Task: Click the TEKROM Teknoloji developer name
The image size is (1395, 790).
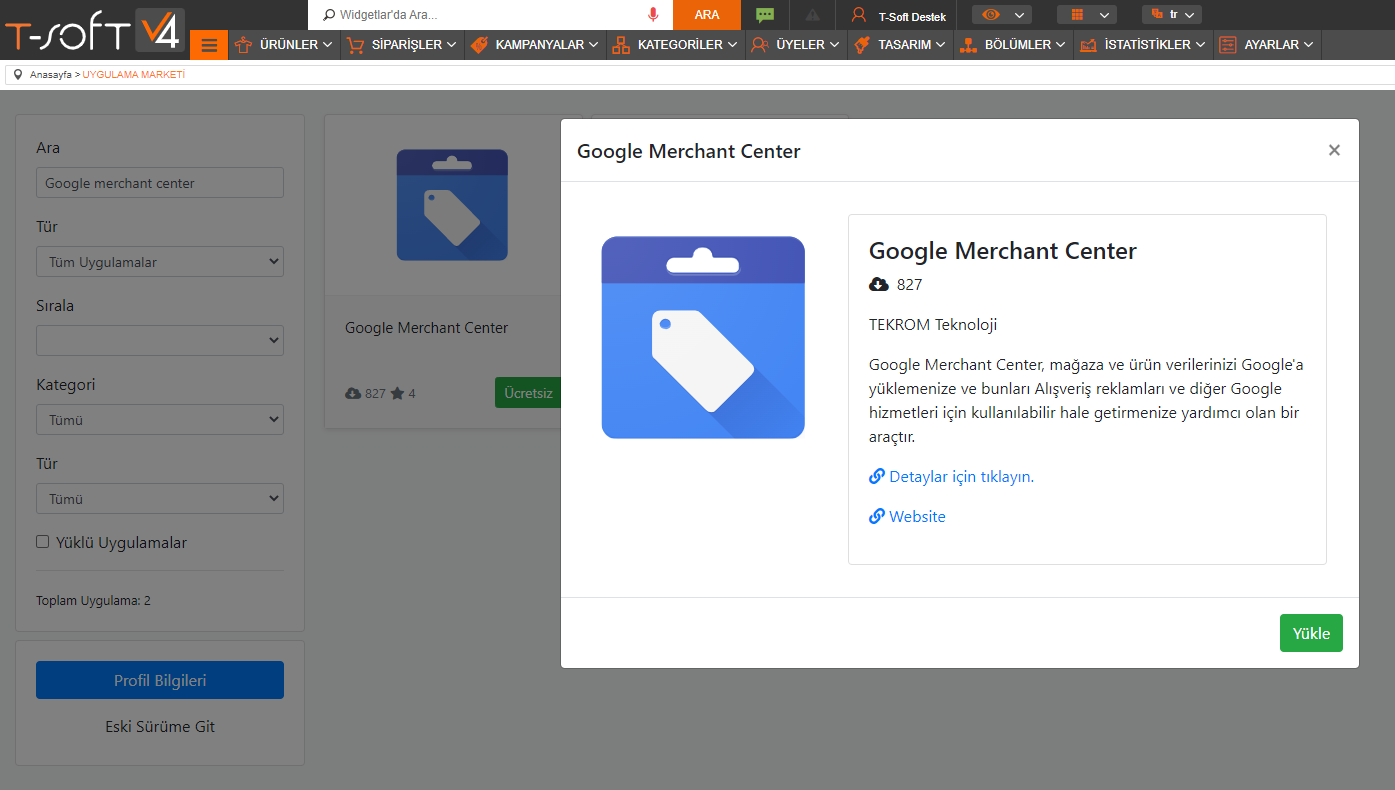Action: (933, 324)
